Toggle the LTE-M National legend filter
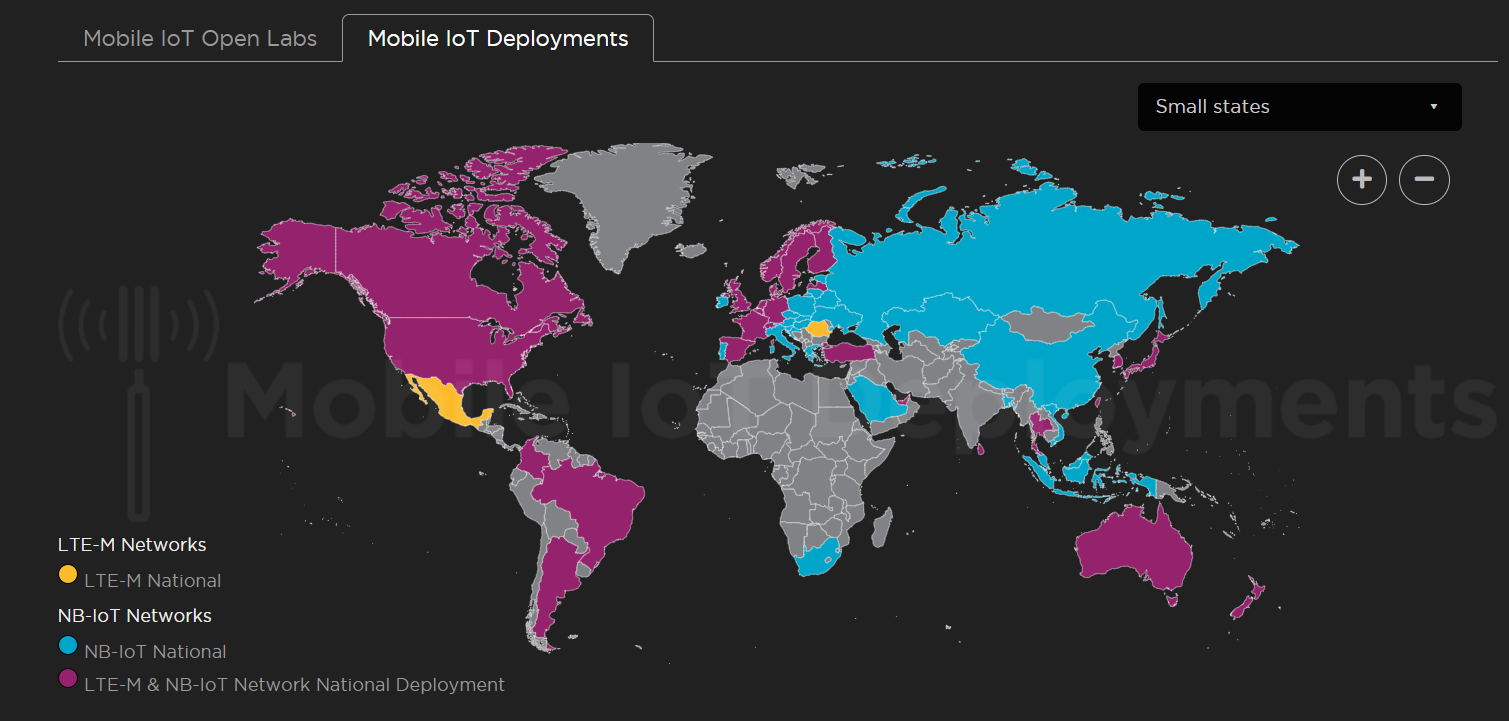Viewport: 1509px width, 721px height. point(139,580)
